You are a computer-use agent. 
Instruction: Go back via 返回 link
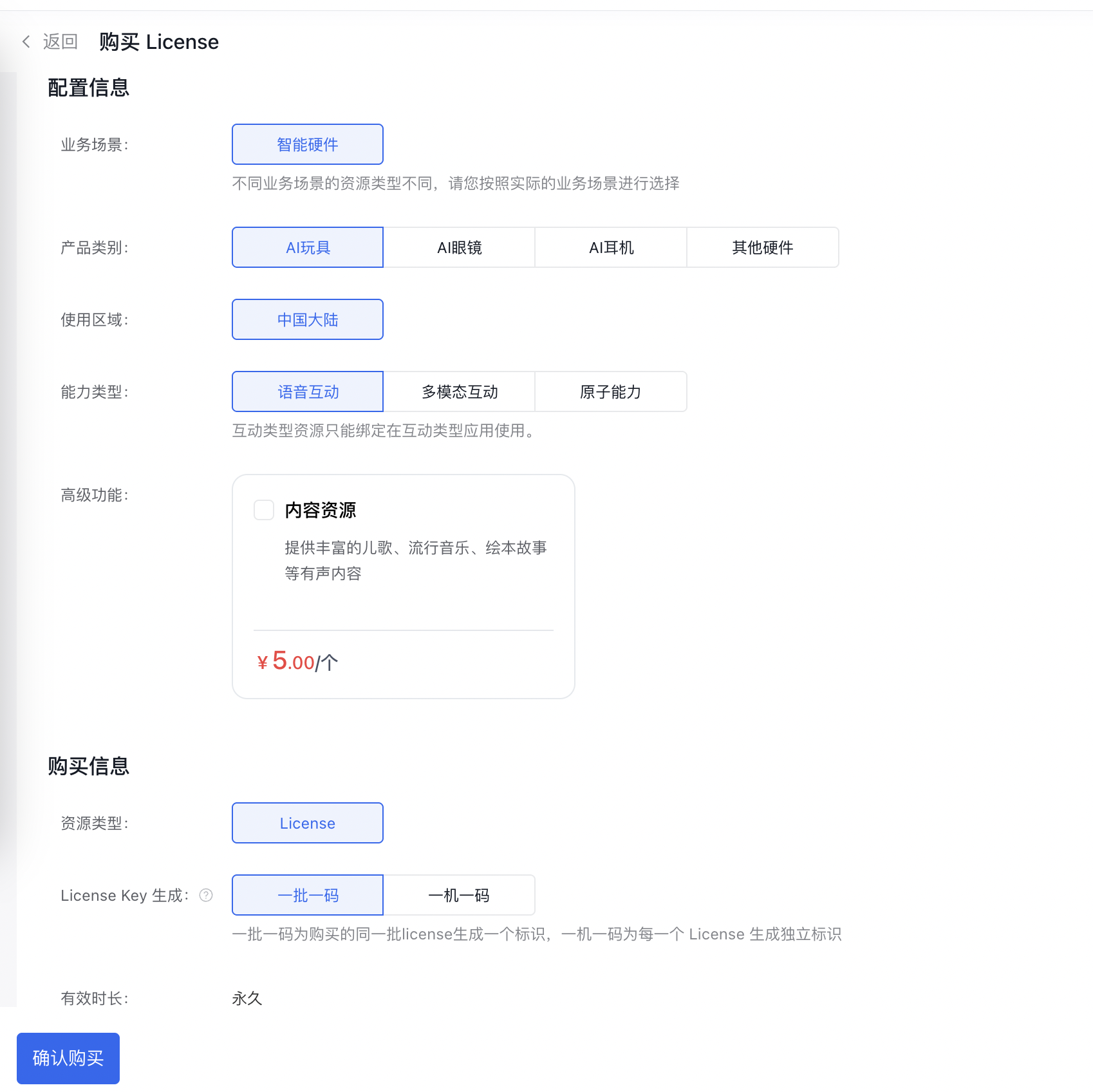pyautogui.click(x=61, y=42)
